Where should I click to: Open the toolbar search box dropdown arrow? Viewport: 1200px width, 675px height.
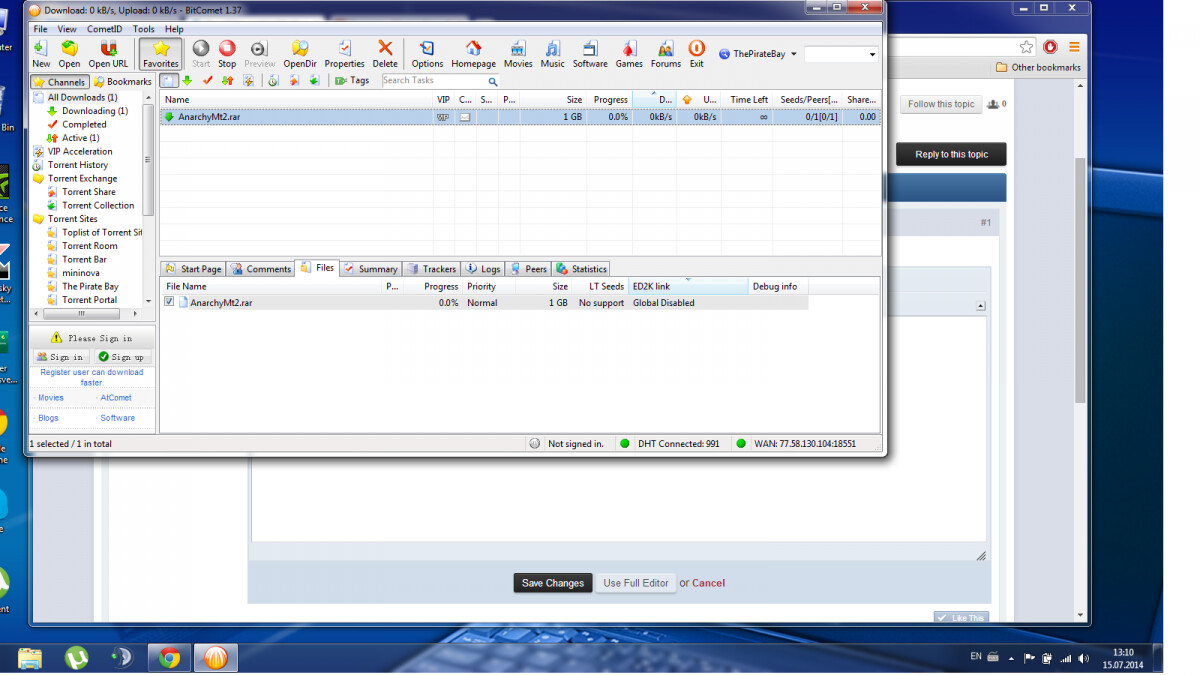(872, 55)
